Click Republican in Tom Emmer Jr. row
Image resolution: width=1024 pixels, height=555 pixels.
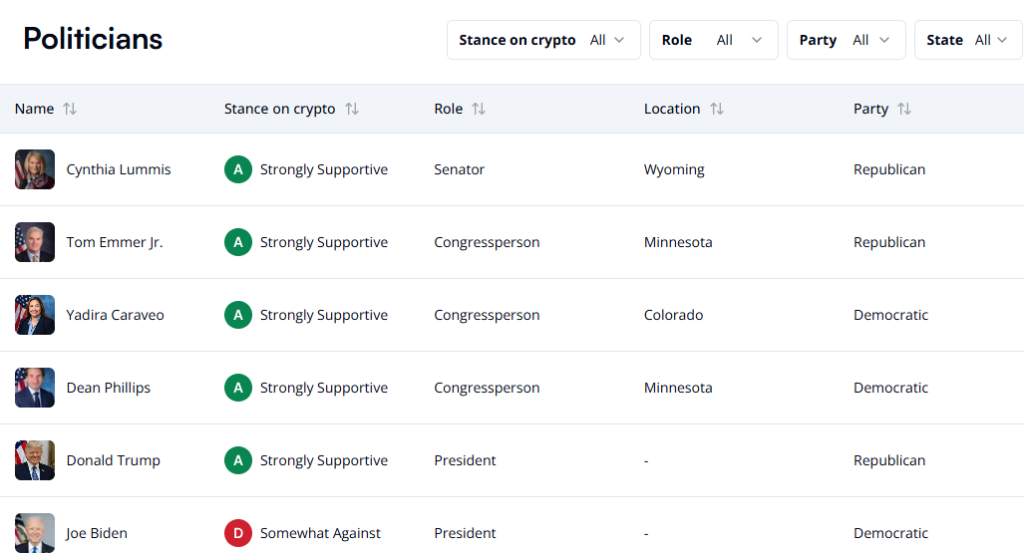(x=889, y=242)
